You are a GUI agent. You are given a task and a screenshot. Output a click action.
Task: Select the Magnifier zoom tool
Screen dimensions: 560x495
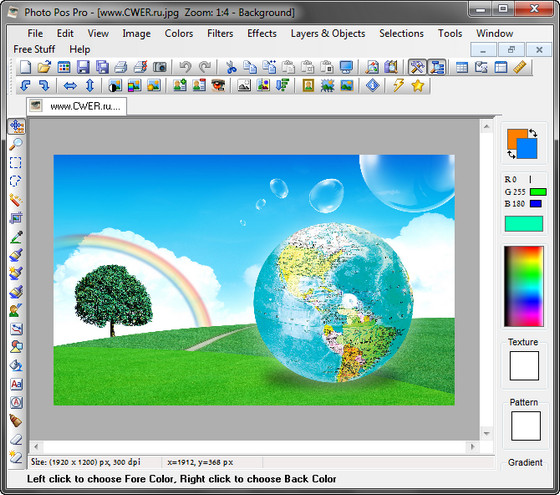16,144
